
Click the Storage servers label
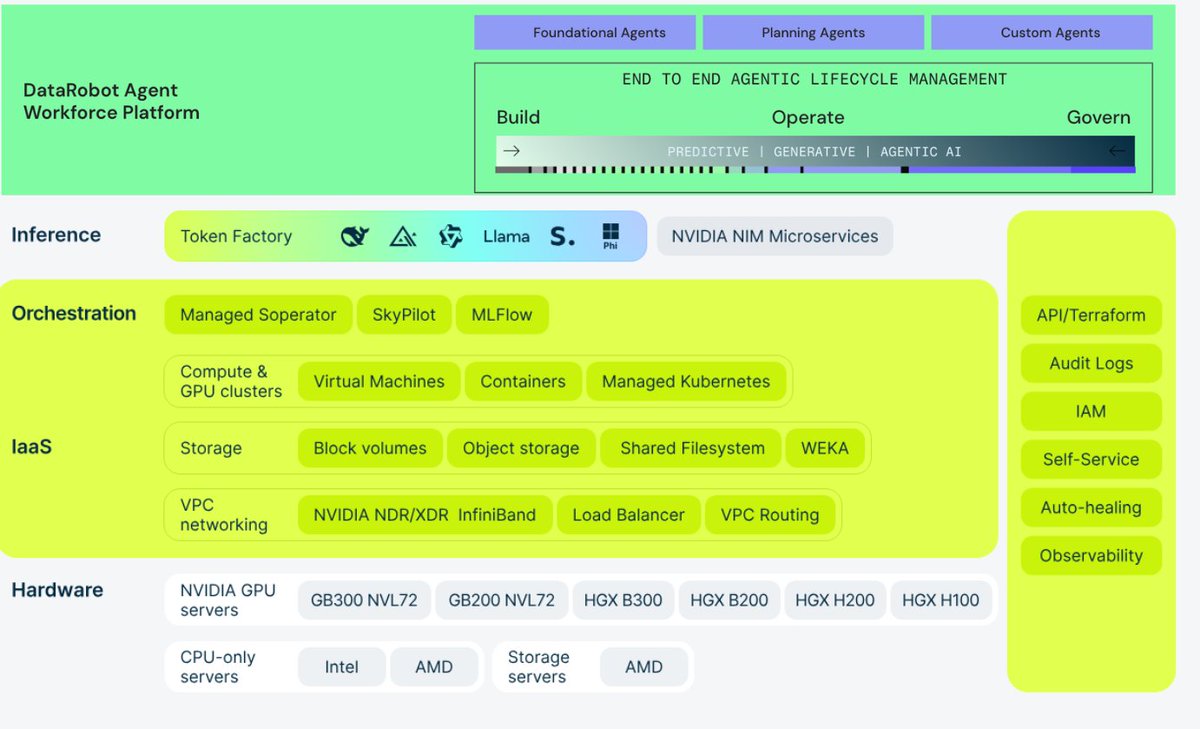(x=538, y=667)
